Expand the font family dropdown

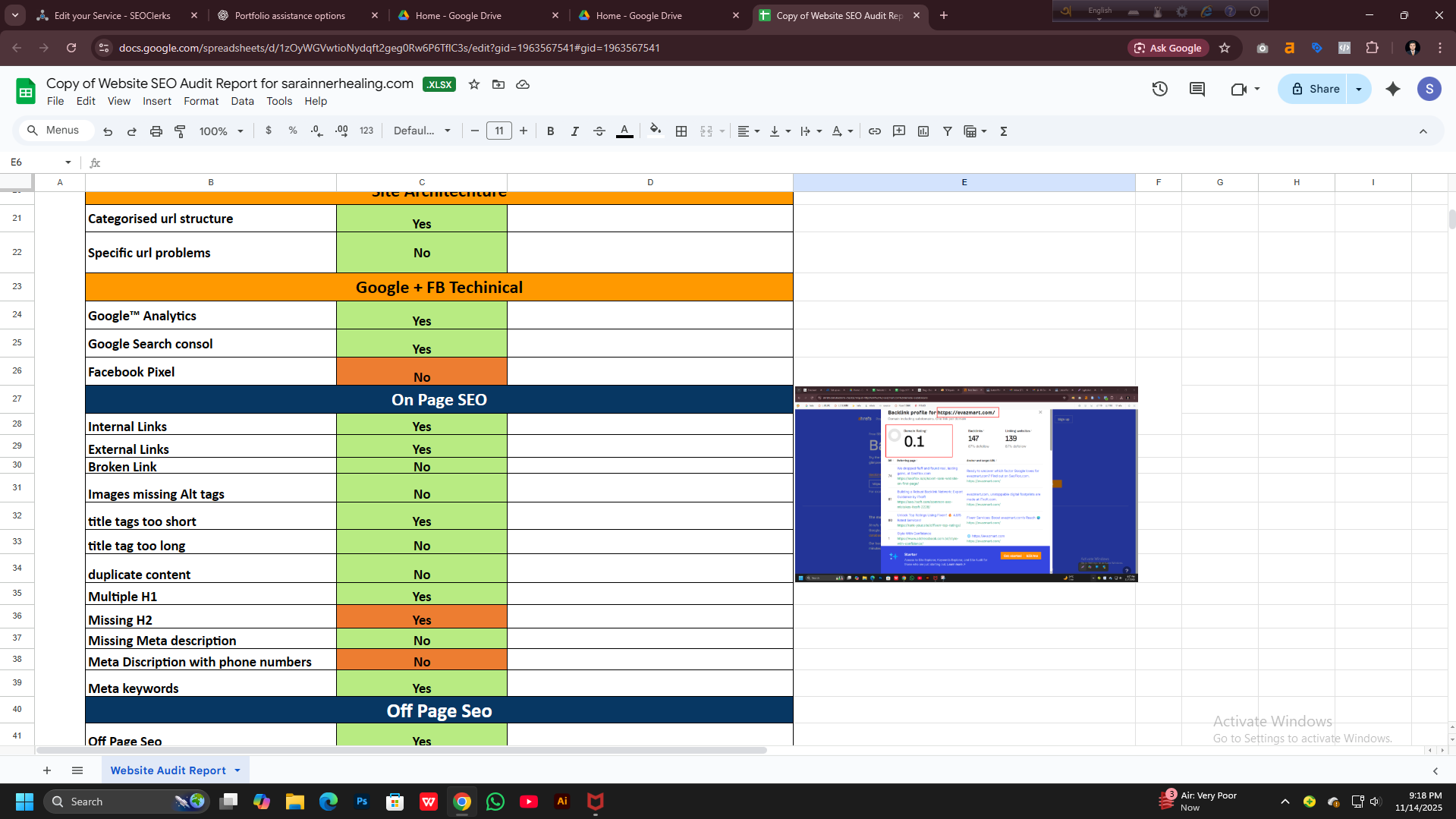tap(422, 131)
